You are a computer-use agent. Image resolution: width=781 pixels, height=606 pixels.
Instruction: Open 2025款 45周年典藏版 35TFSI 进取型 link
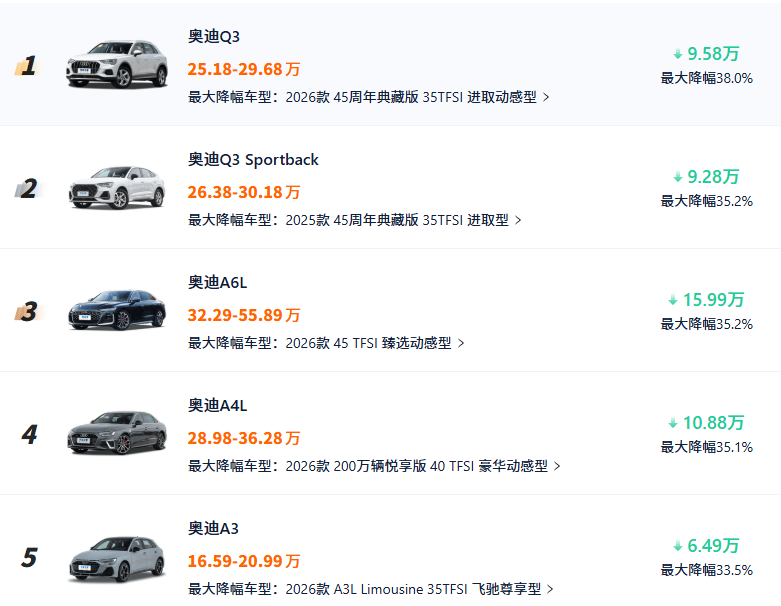(x=397, y=220)
